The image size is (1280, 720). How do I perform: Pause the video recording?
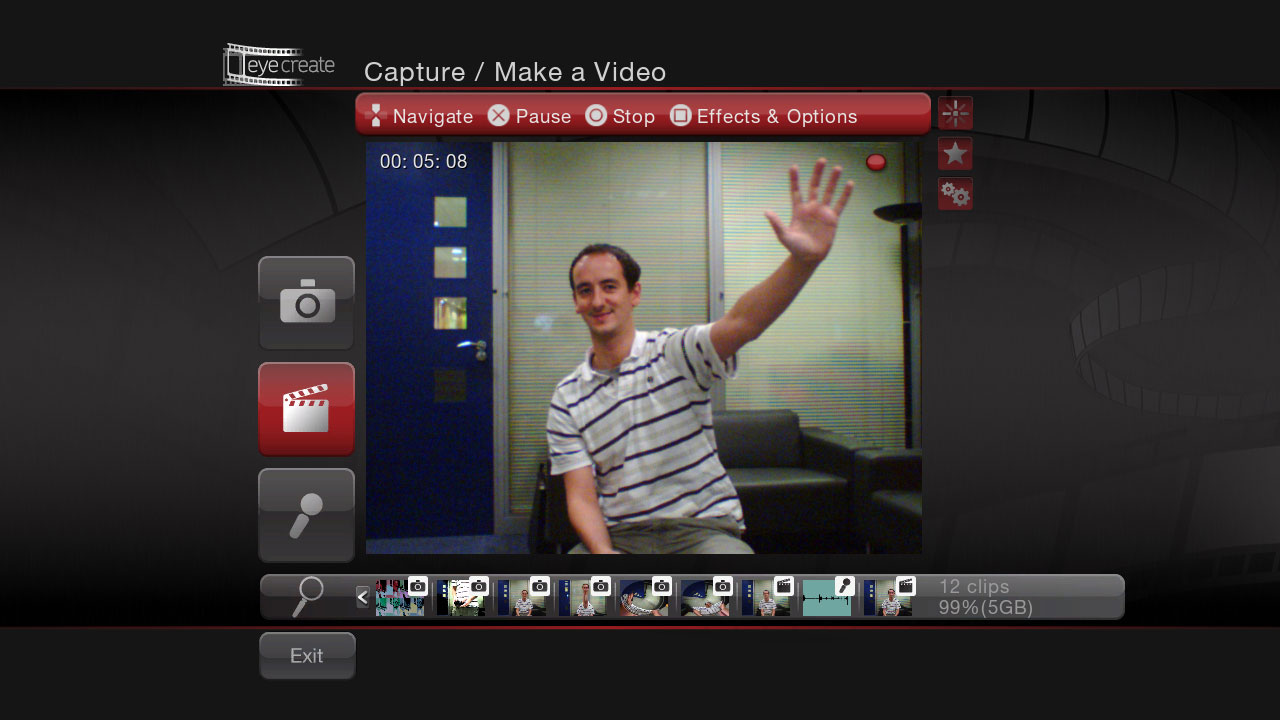point(529,116)
